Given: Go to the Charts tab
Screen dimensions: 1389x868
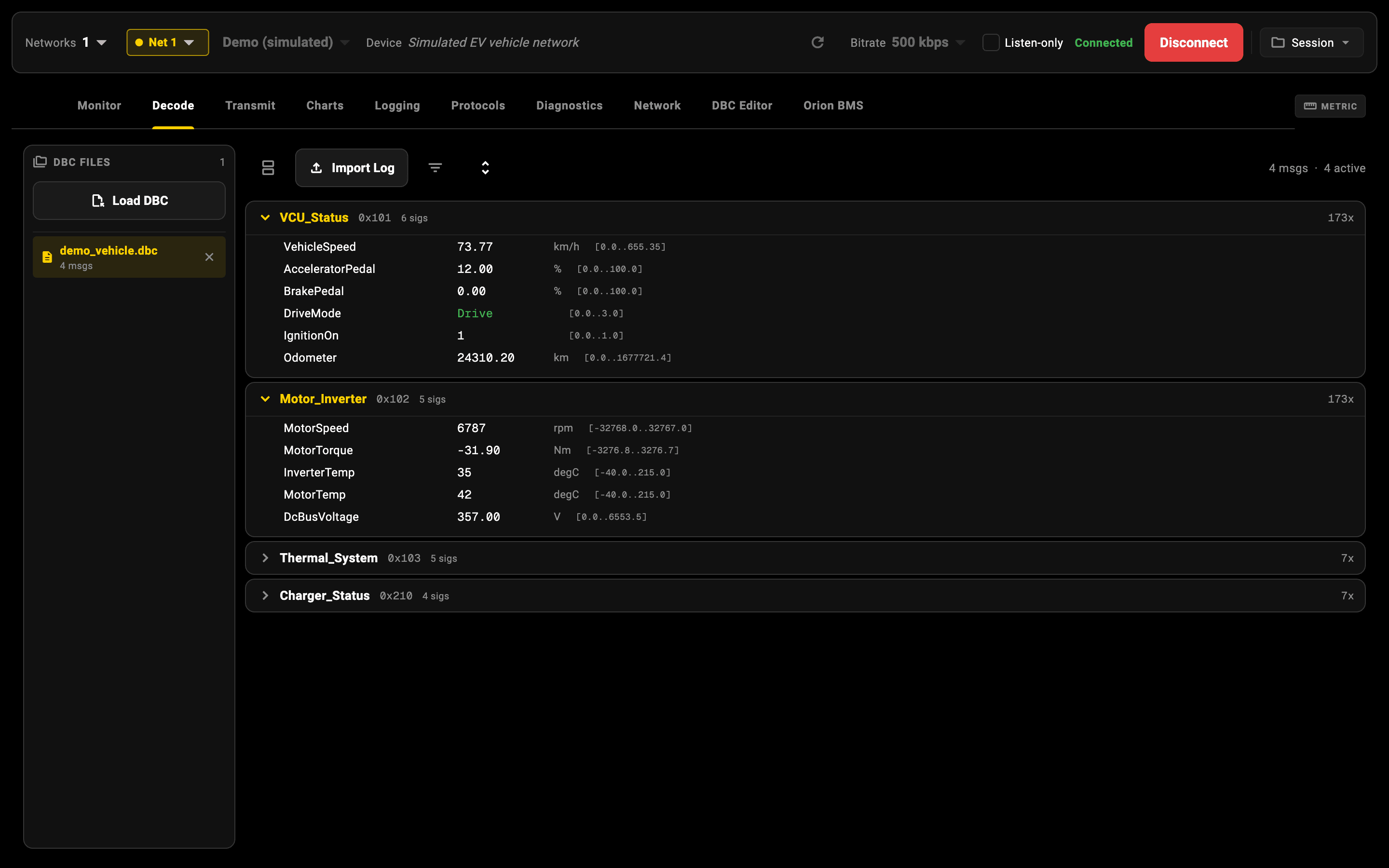Looking at the screenshot, I should (325, 106).
